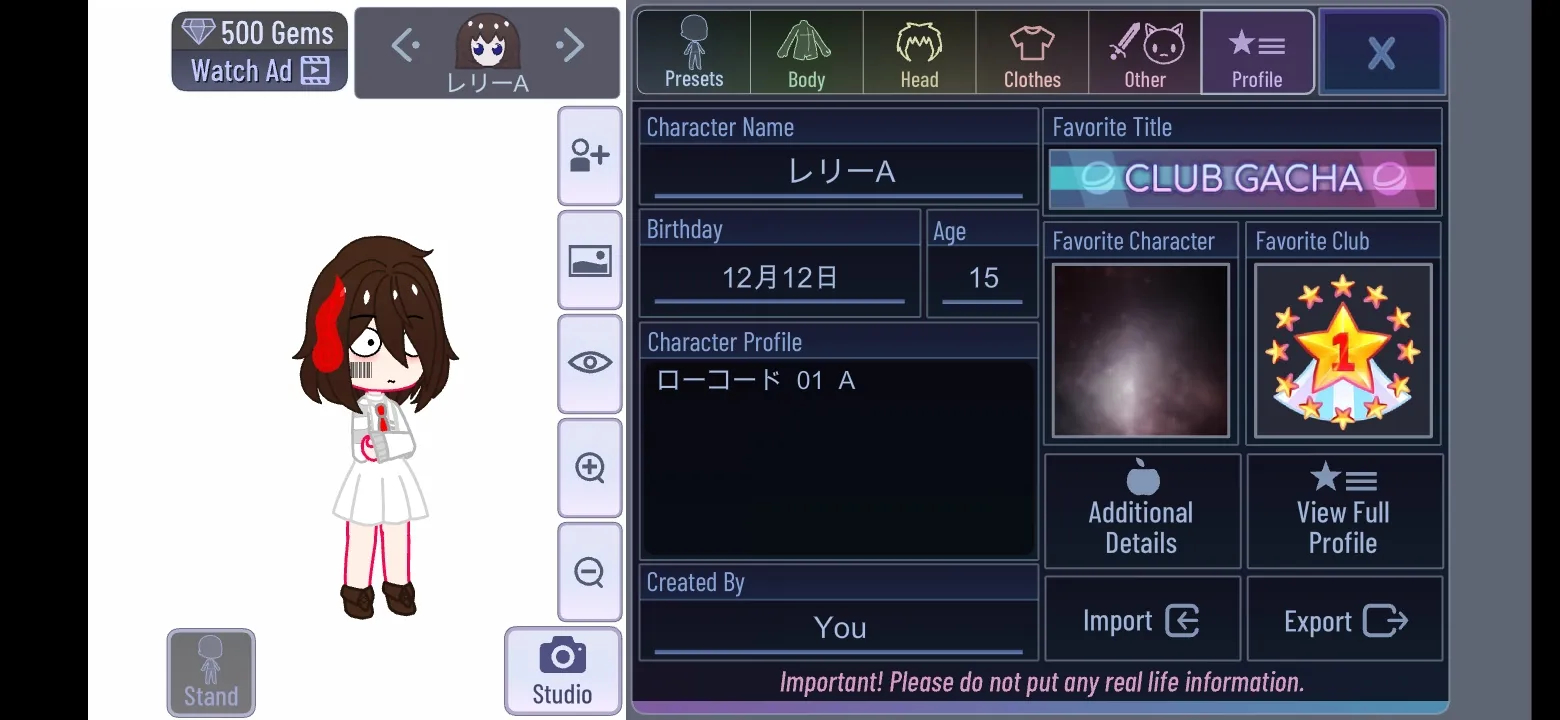The height and width of the screenshot is (720, 1560).
Task: Click the Export button
Action: point(1345,620)
